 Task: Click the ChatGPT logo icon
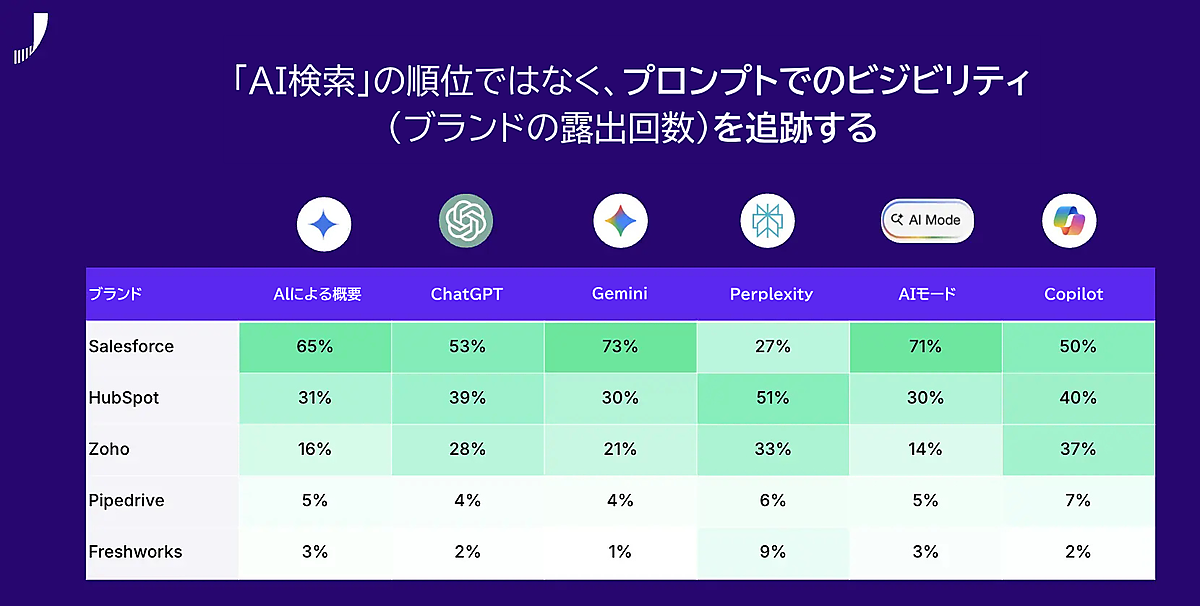tap(467, 220)
